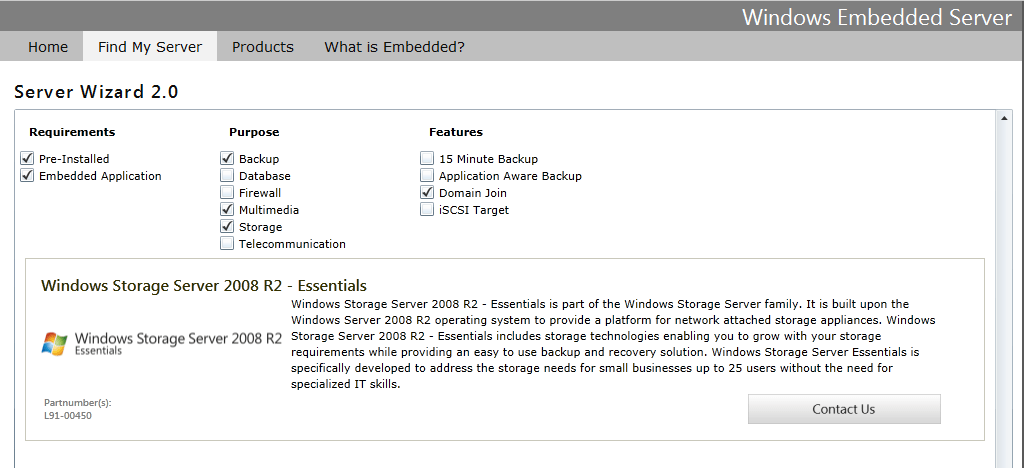Enable 15 Minute Backup feature

click(x=426, y=159)
